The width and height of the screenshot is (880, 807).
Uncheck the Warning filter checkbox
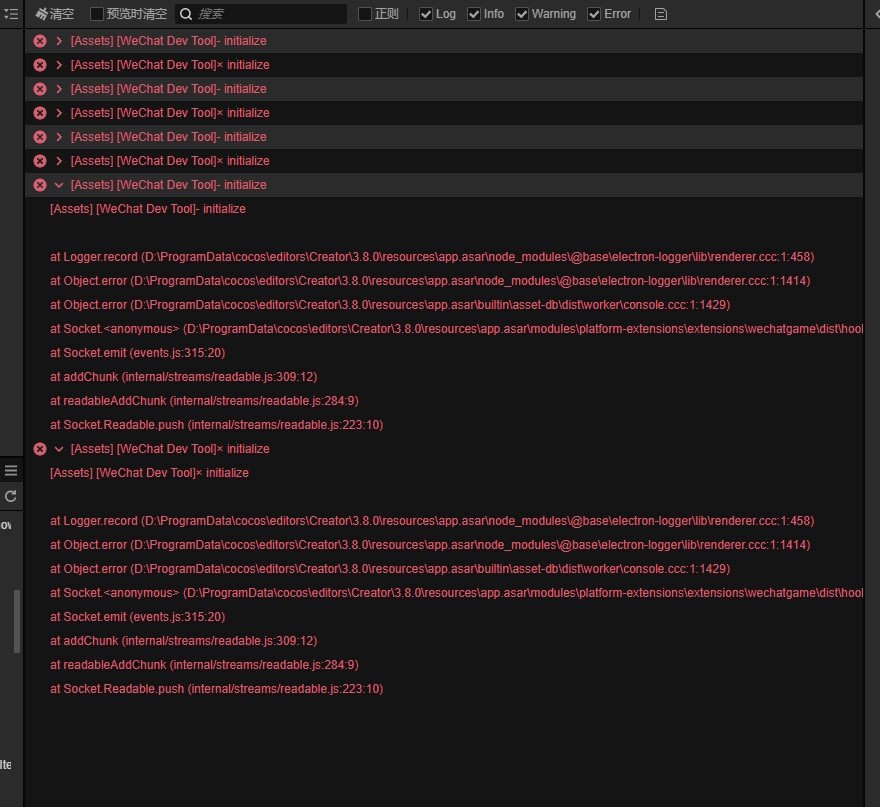tap(522, 14)
